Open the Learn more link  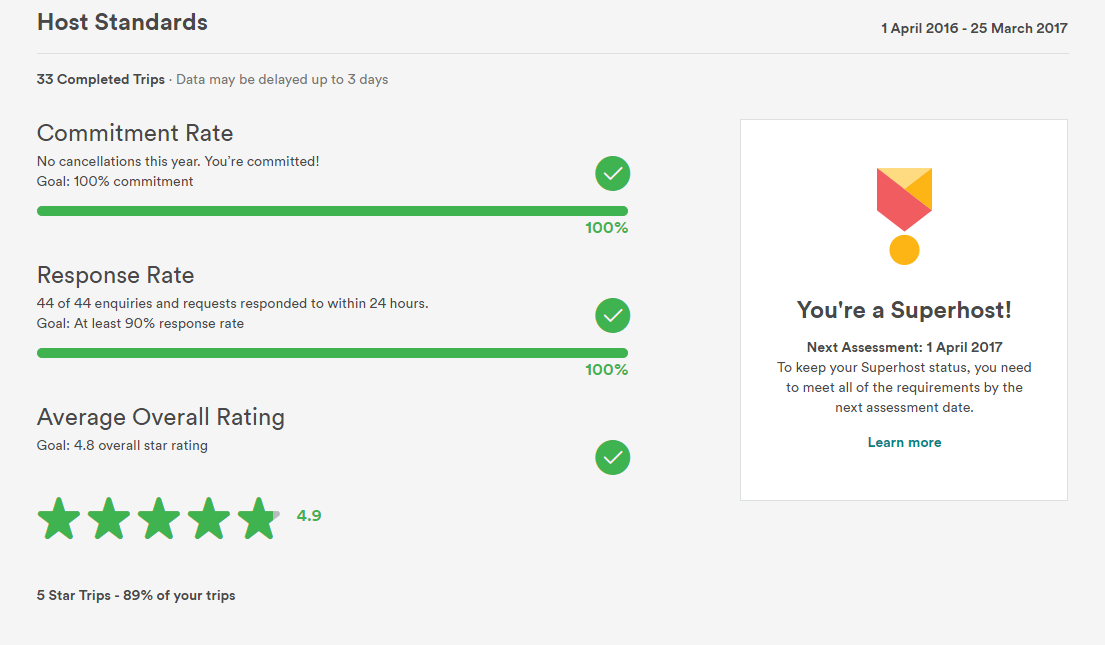click(x=904, y=442)
